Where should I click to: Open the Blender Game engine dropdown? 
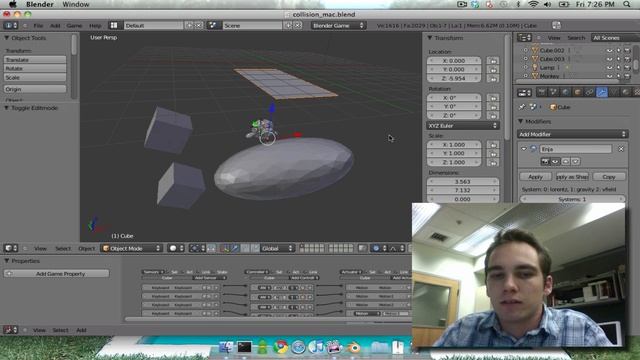point(338,25)
